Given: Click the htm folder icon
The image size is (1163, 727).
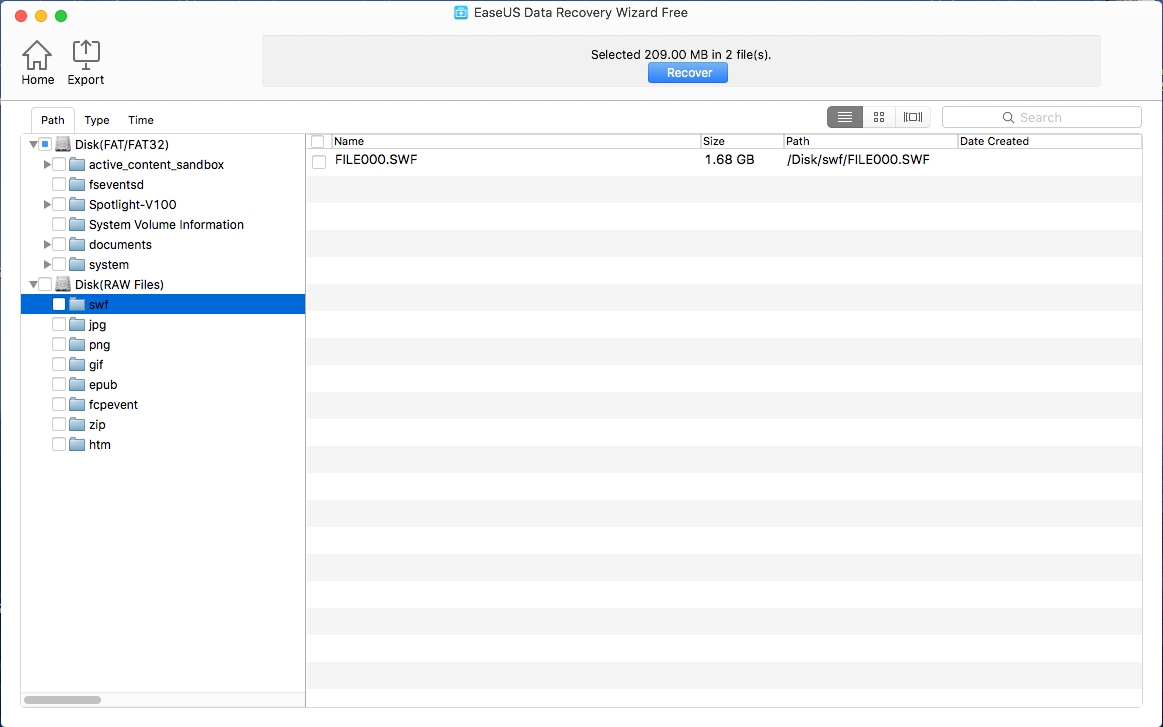Looking at the screenshot, I should point(77,444).
